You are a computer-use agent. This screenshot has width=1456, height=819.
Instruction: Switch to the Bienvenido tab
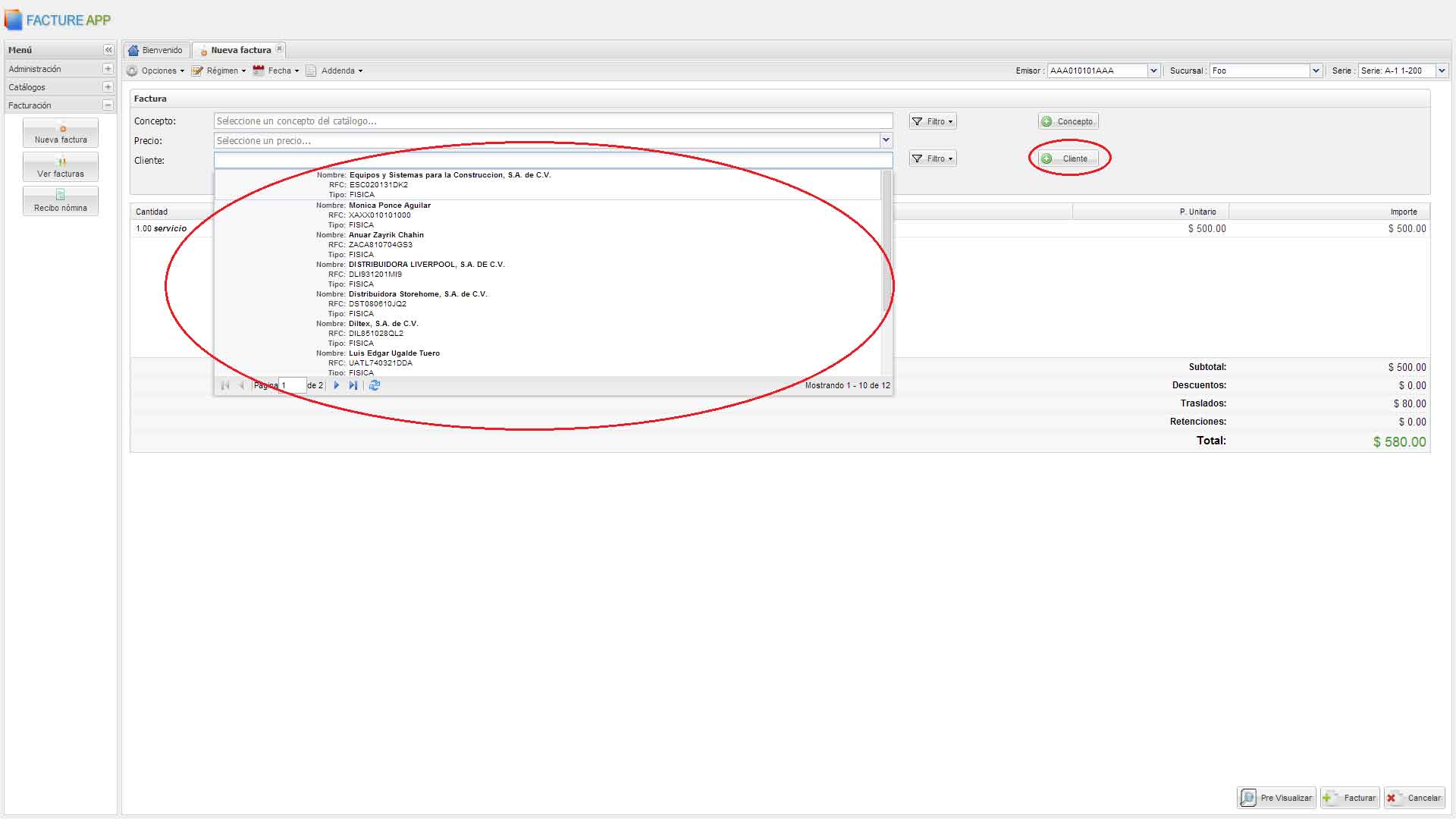pyautogui.click(x=156, y=50)
